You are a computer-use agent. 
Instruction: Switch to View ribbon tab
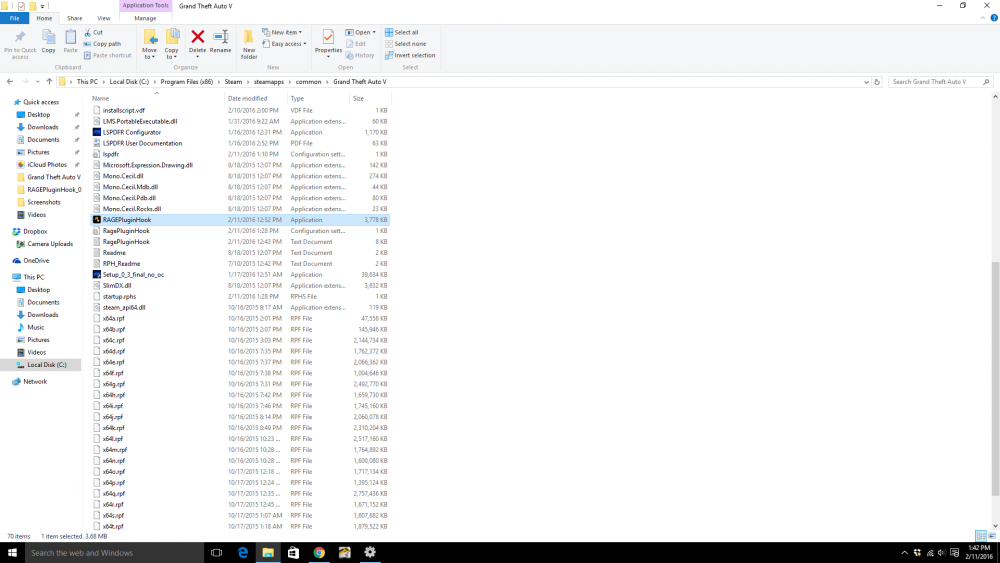[x=103, y=18]
